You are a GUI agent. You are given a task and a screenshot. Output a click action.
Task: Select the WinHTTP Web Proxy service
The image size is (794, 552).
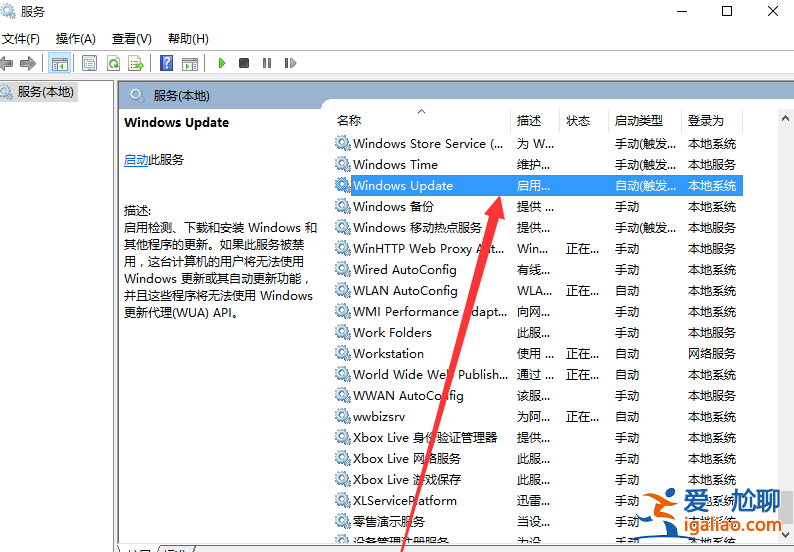click(x=538, y=249)
